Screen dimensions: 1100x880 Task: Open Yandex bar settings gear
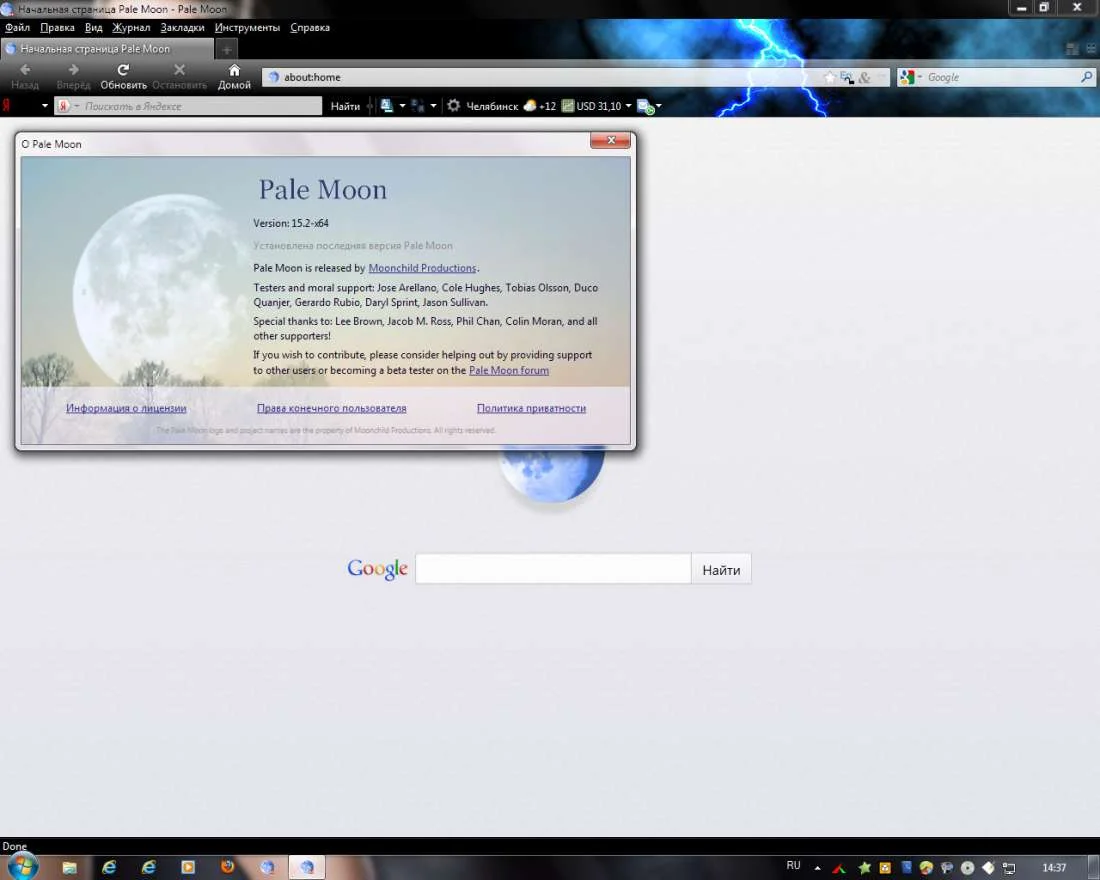click(454, 106)
